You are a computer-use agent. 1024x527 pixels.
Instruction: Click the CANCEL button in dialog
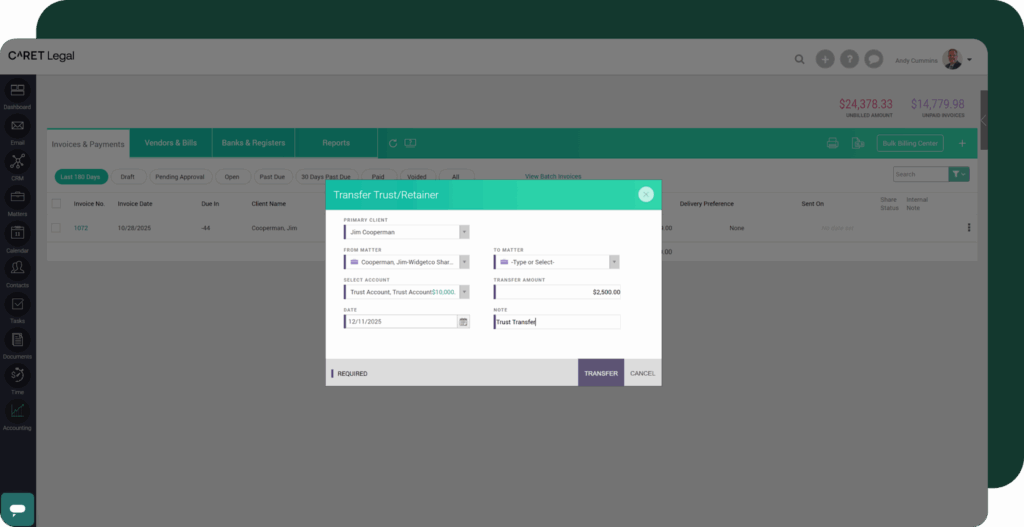point(643,374)
